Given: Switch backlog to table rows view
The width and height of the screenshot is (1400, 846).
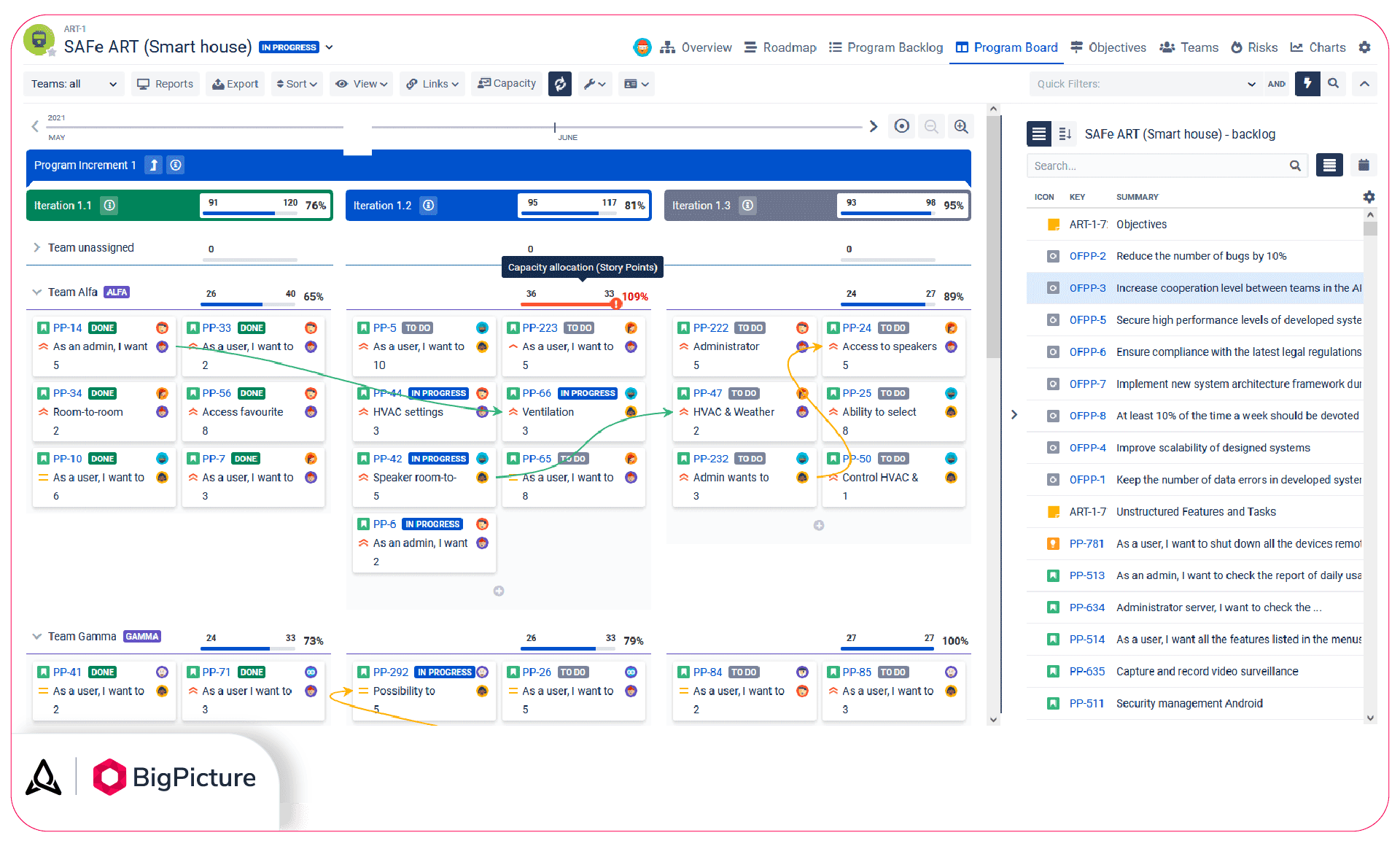Looking at the screenshot, I should pos(1329,166).
